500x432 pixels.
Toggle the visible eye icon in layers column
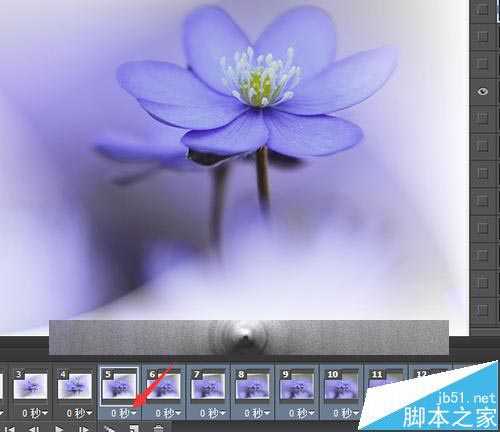coord(482,91)
